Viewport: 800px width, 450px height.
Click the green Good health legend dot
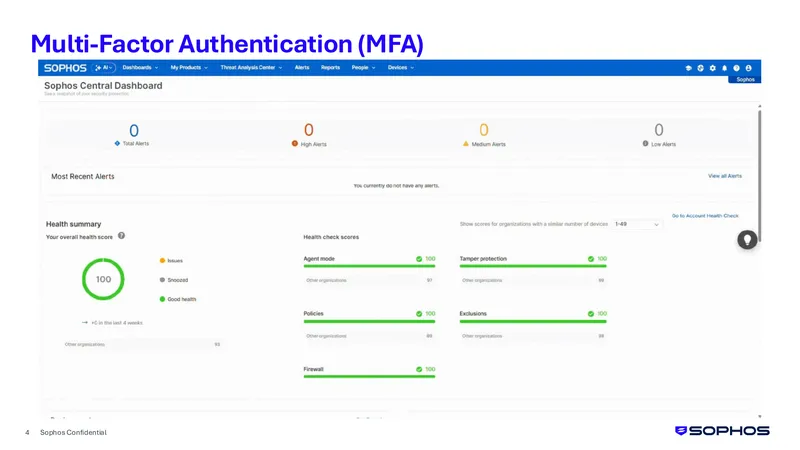[162, 299]
